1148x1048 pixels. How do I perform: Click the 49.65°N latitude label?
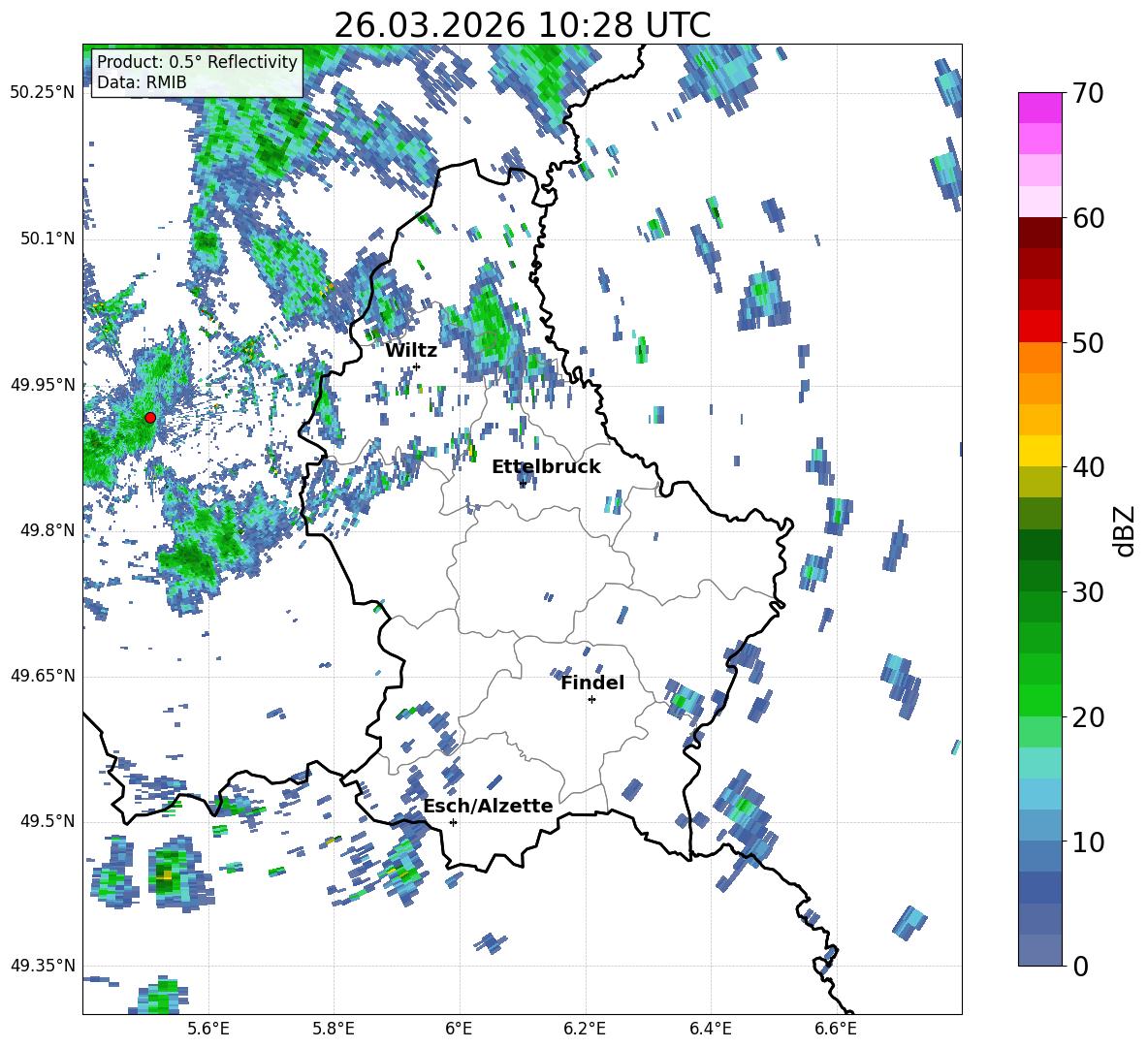pyautogui.click(x=43, y=676)
